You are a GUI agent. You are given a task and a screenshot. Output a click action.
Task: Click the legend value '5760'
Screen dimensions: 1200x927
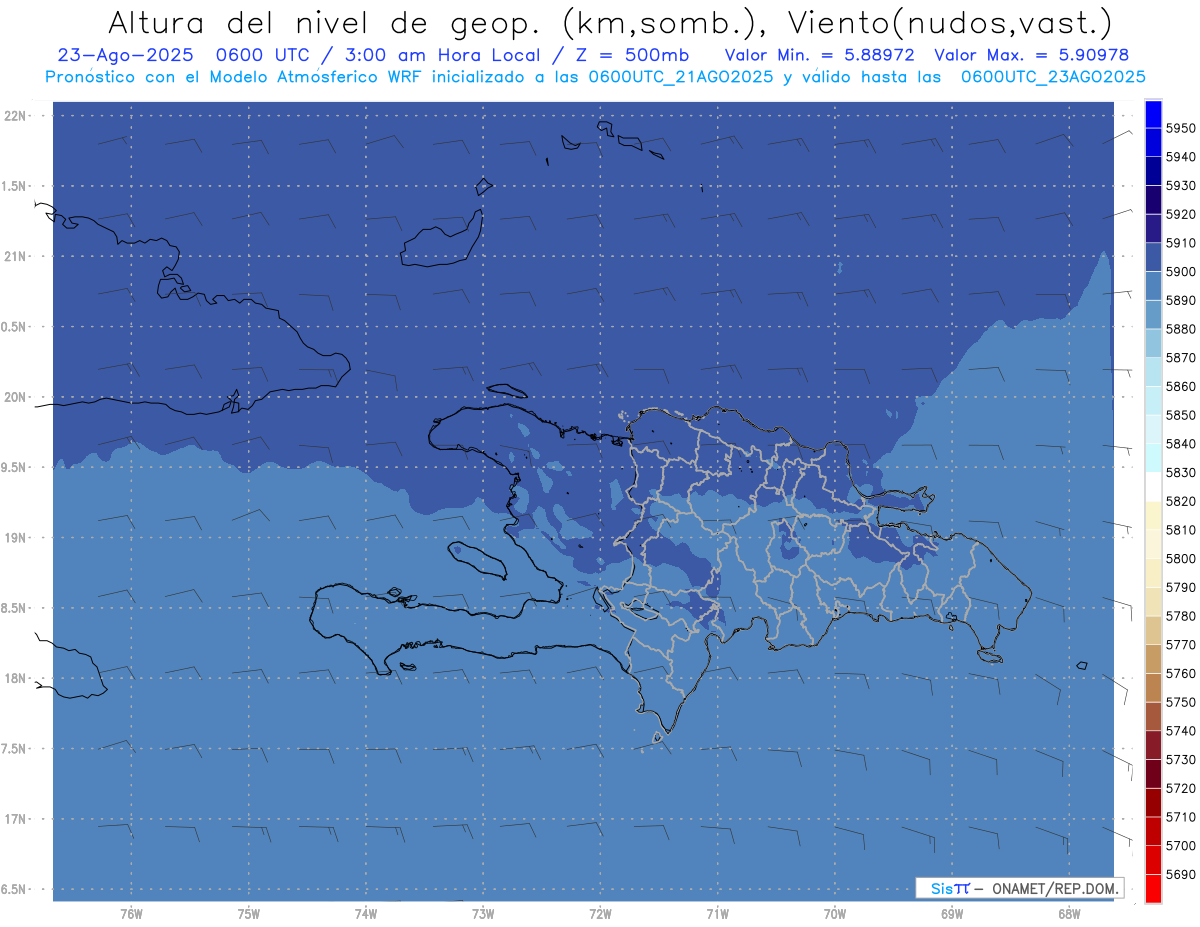1180,673
